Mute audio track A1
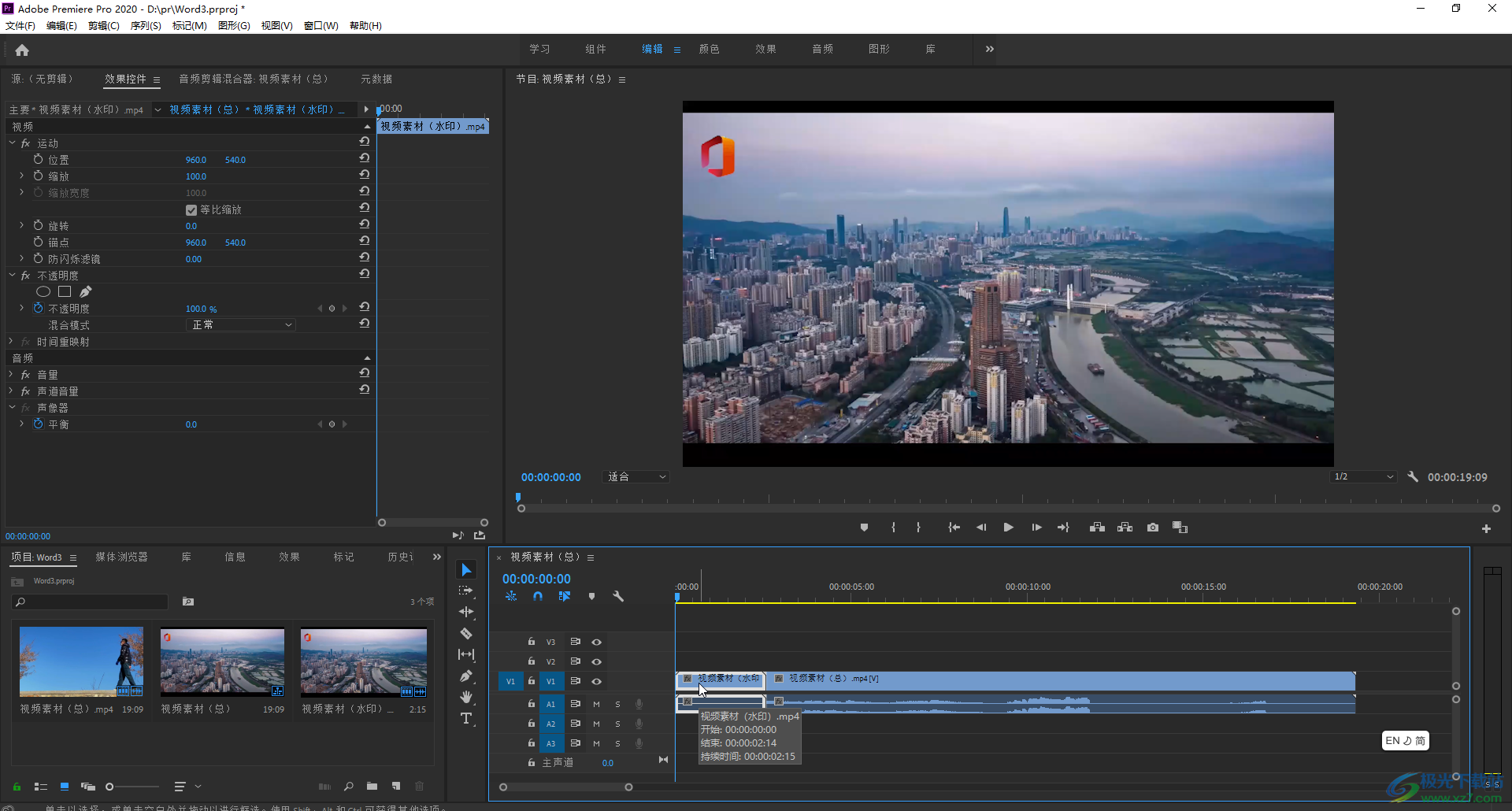 click(596, 705)
